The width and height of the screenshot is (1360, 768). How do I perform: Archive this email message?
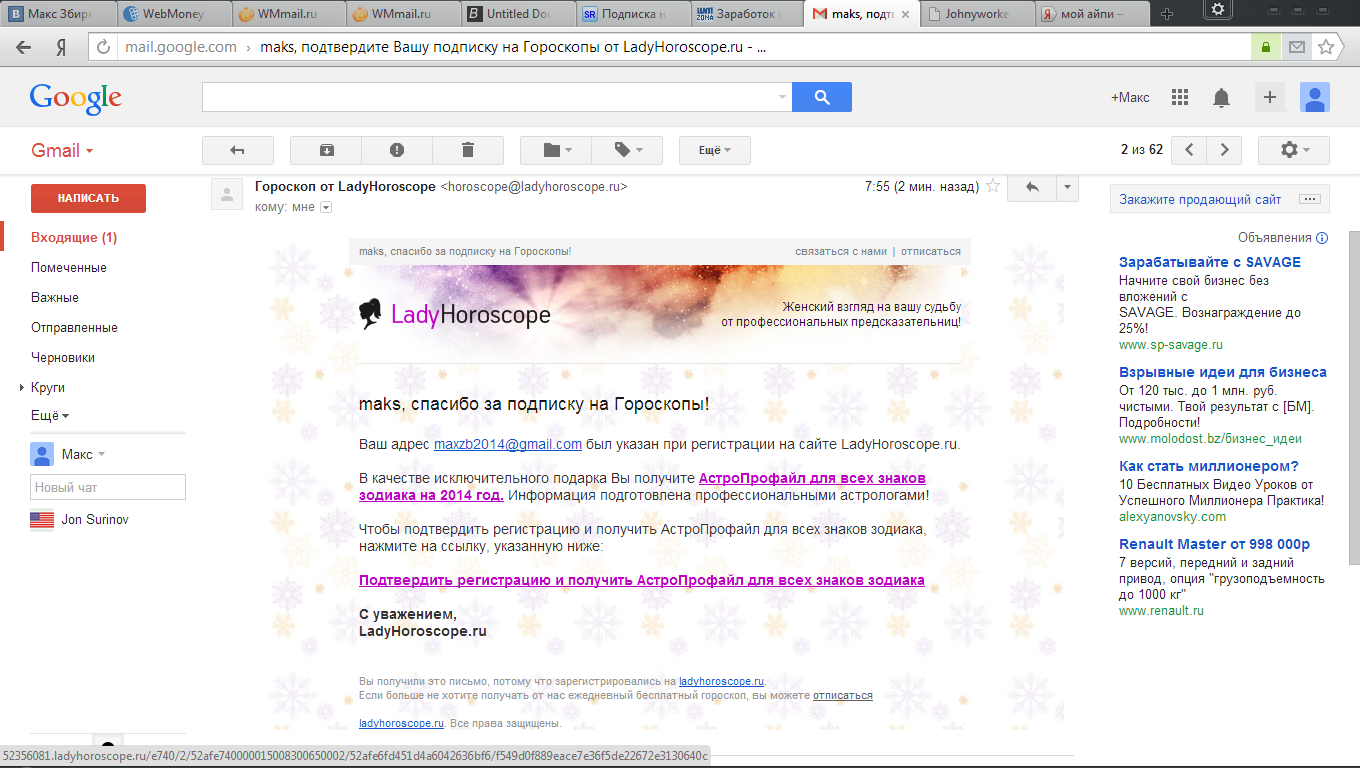pyautogui.click(x=326, y=150)
